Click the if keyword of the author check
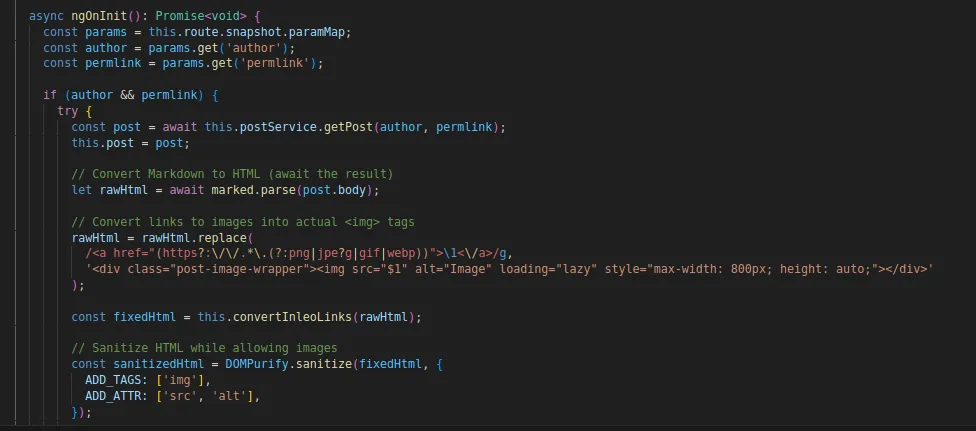This screenshot has height=431, width=976. point(50,95)
